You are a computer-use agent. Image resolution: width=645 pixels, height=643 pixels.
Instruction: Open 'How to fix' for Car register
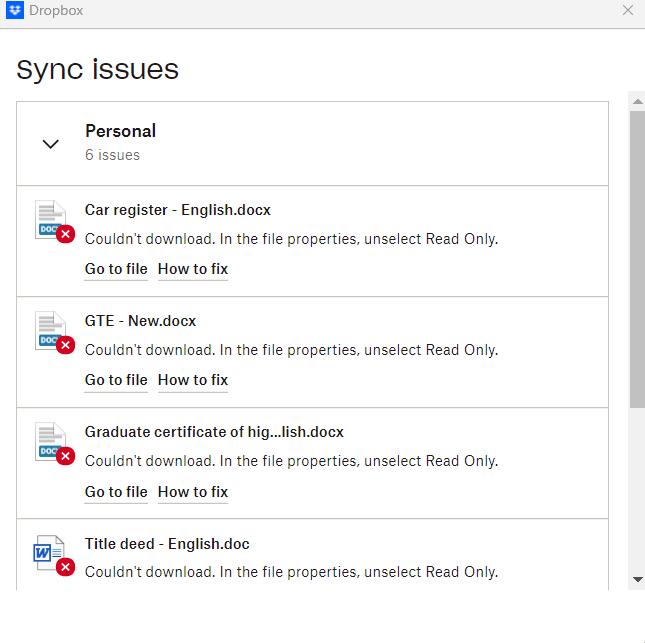tap(193, 269)
